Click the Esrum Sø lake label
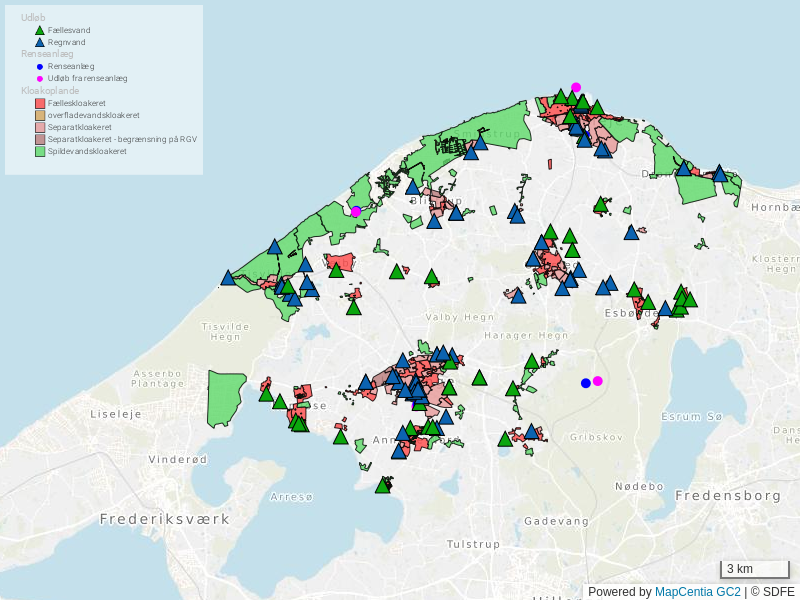Screen dimensions: 800x600 (x=692, y=416)
